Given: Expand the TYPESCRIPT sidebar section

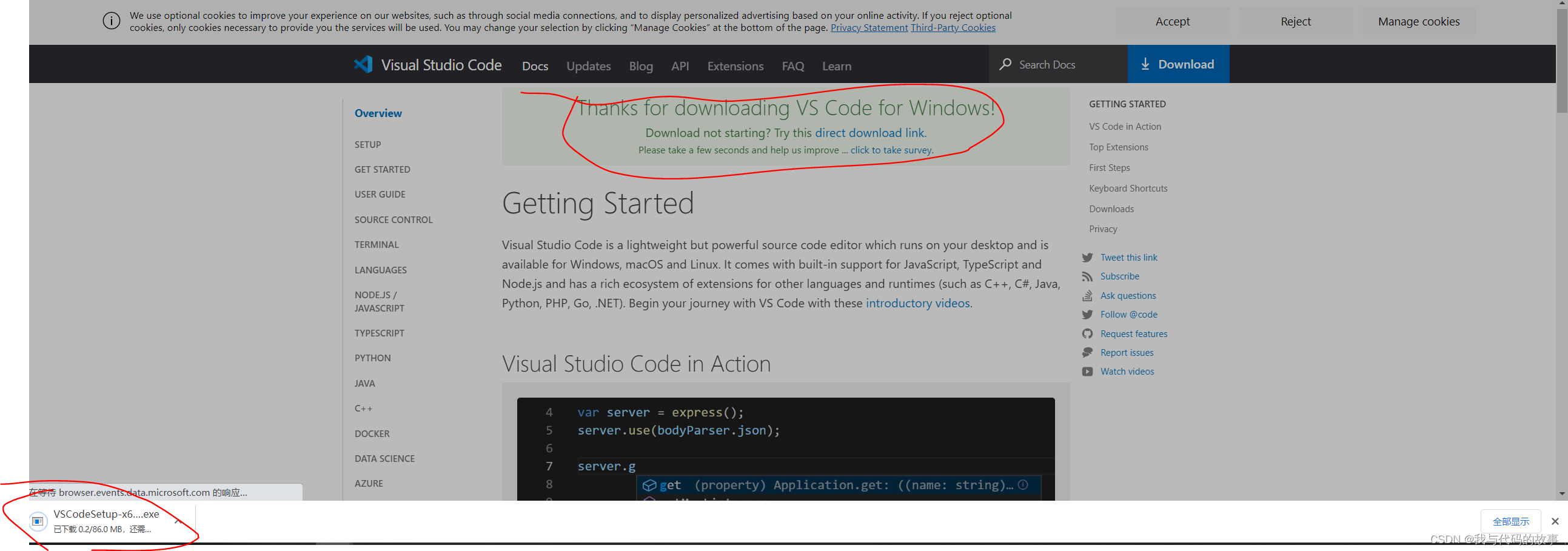Looking at the screenshot, I should point(379,333).
